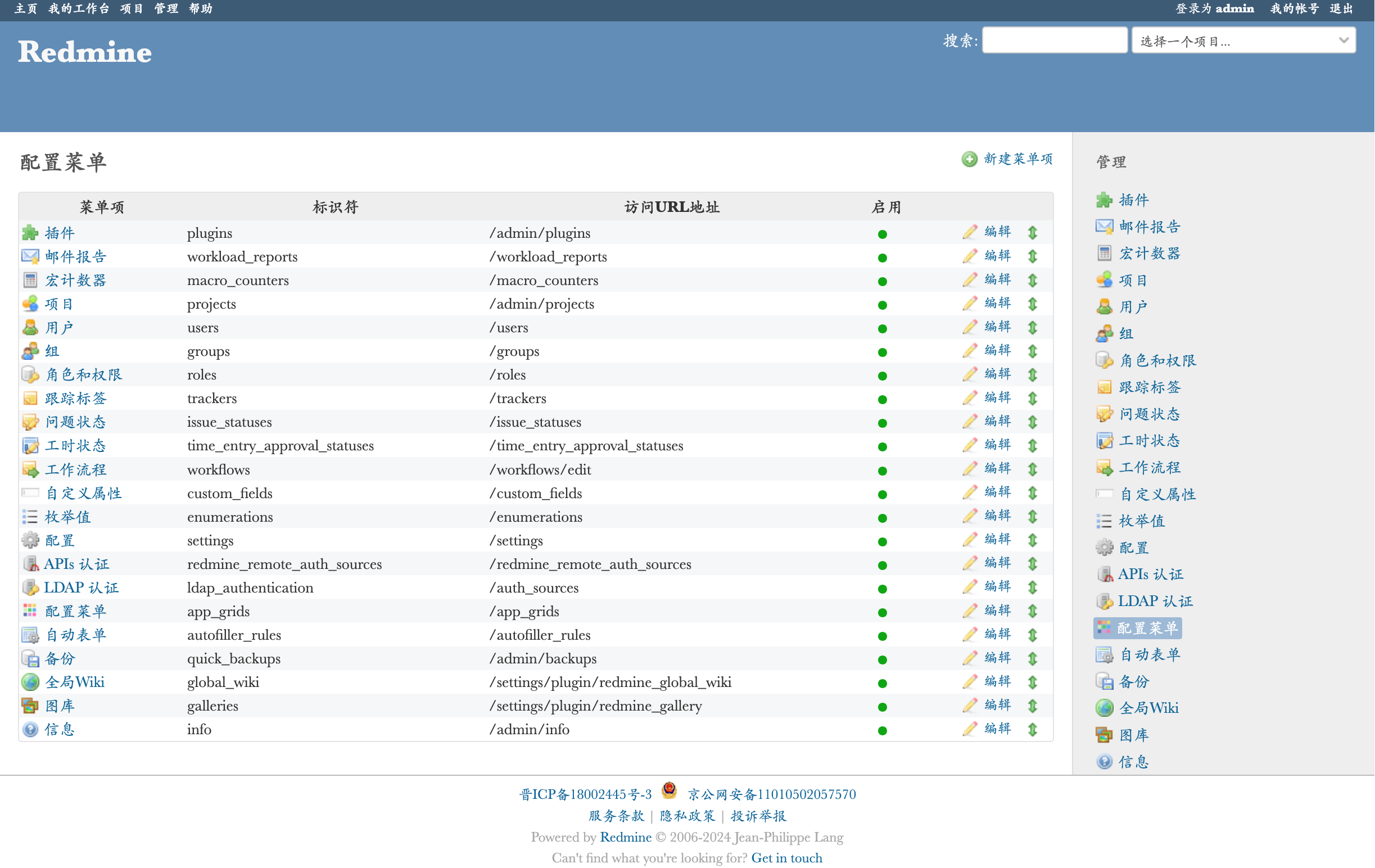Click the 新建菜单项 link

click(1017, 159)
